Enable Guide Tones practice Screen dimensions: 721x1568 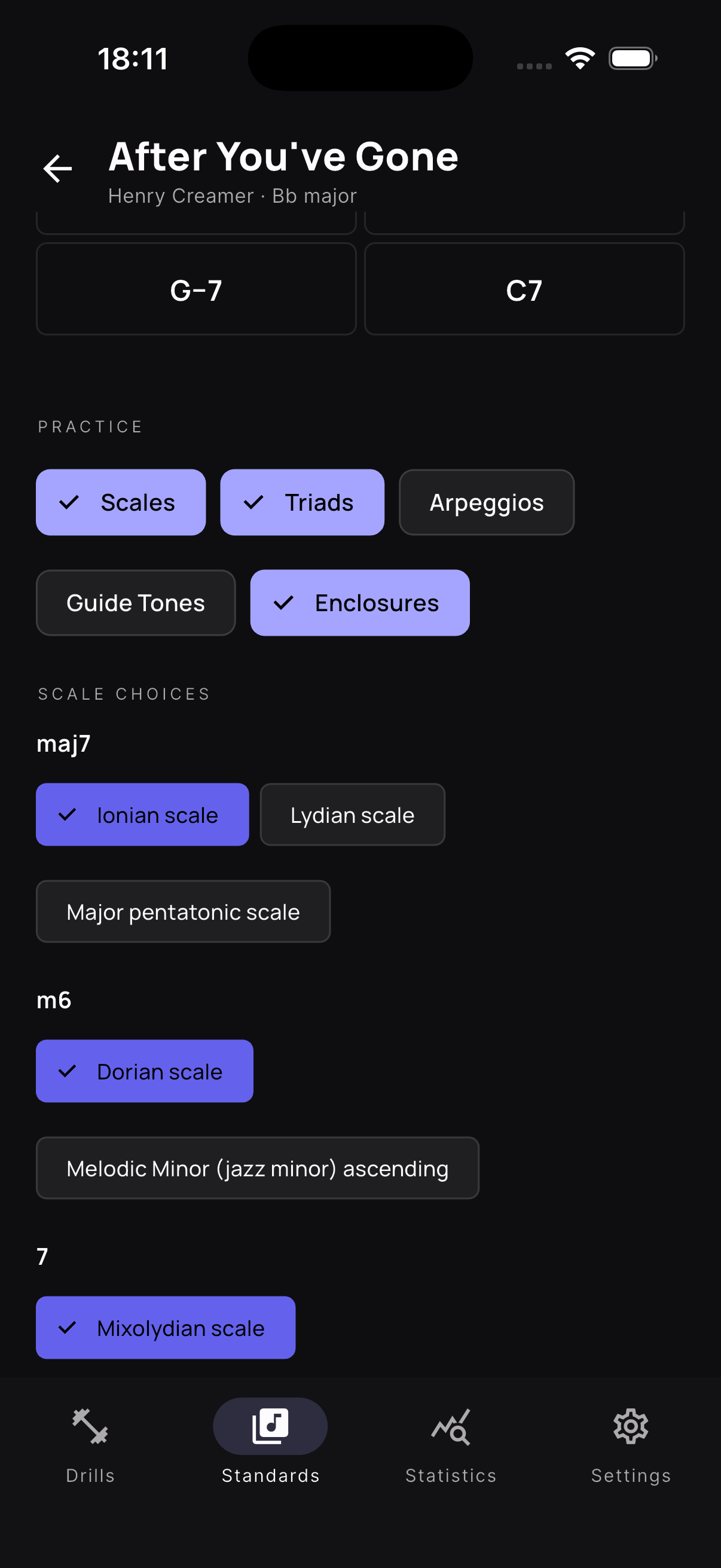[x=136, y=603]
